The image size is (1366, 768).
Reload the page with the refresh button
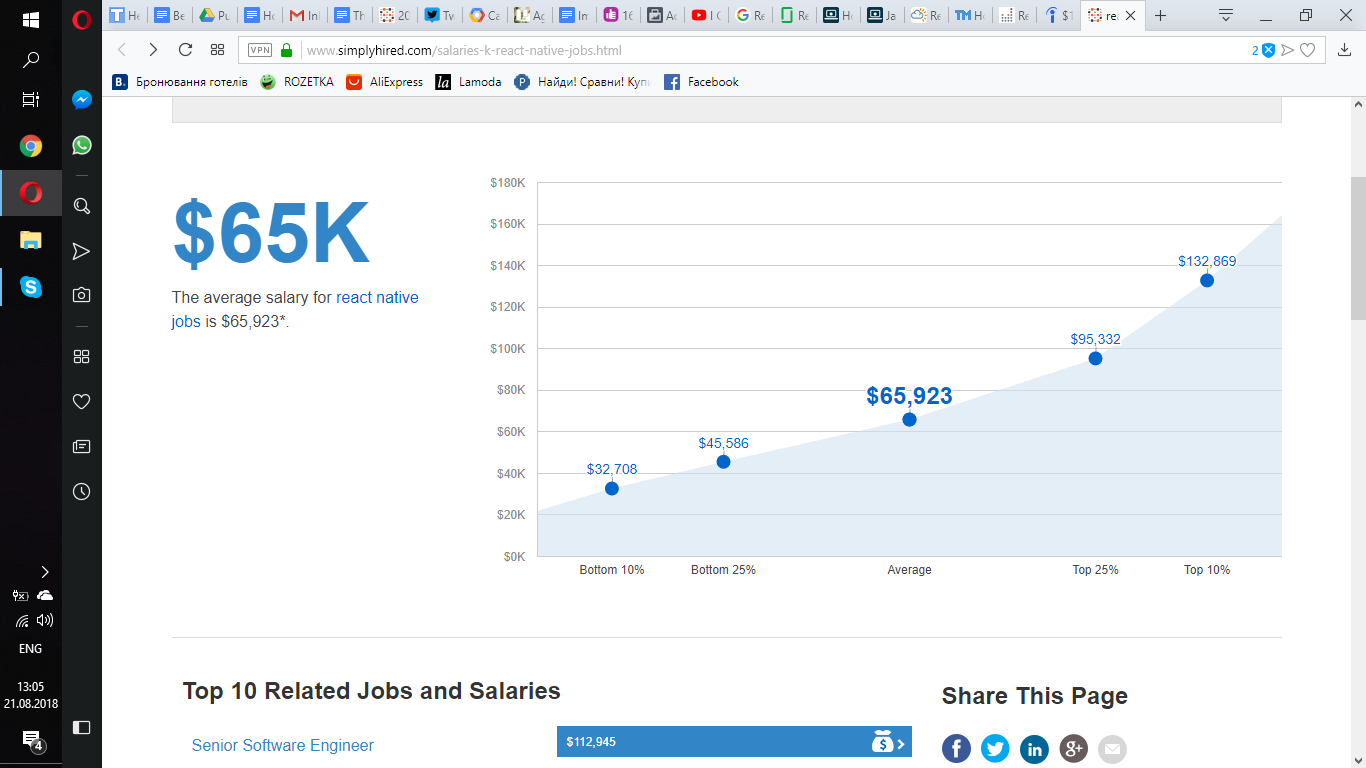(185, 50)
